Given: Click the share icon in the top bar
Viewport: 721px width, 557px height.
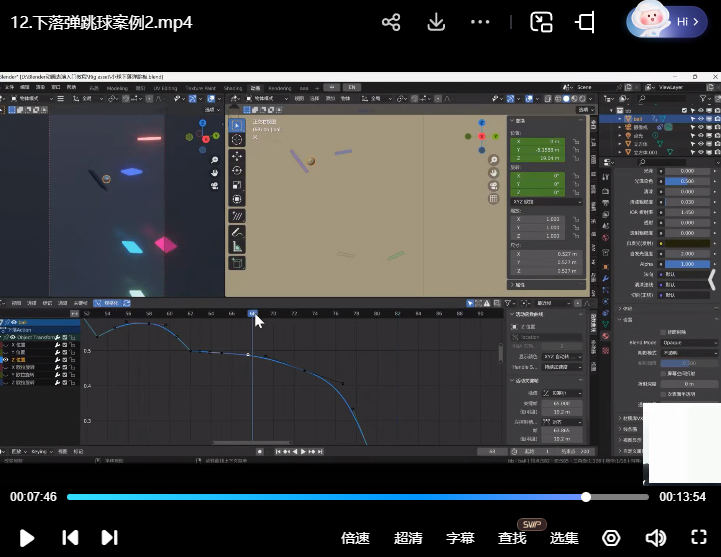Looking at the screenshot, I should click(391, 22).
